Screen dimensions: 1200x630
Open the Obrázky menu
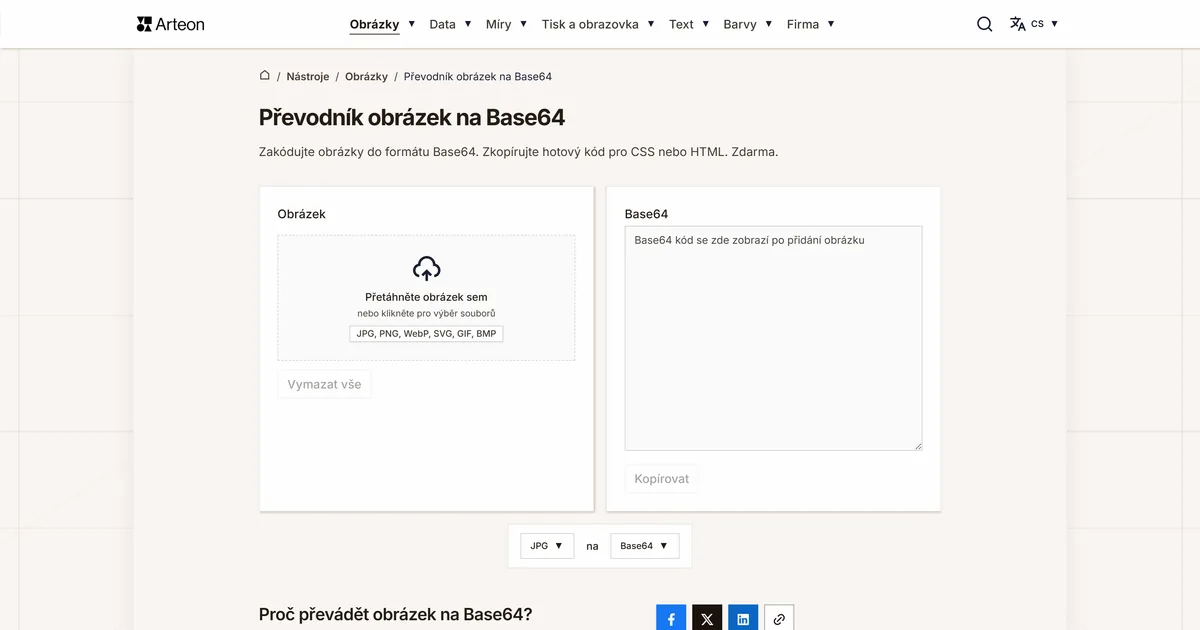click(x=374, y=24)
